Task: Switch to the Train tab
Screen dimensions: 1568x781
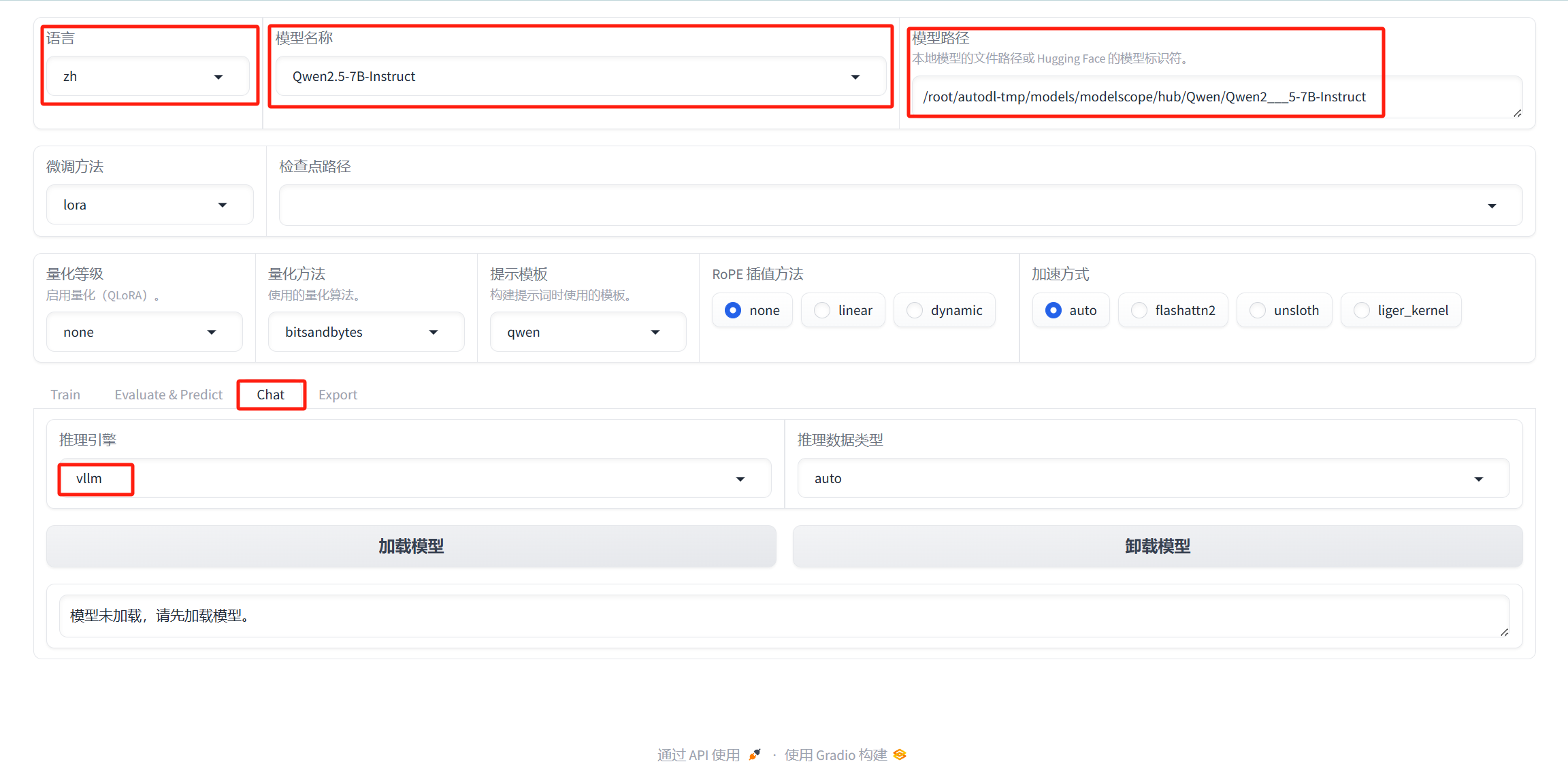Action: click(65, 395)
